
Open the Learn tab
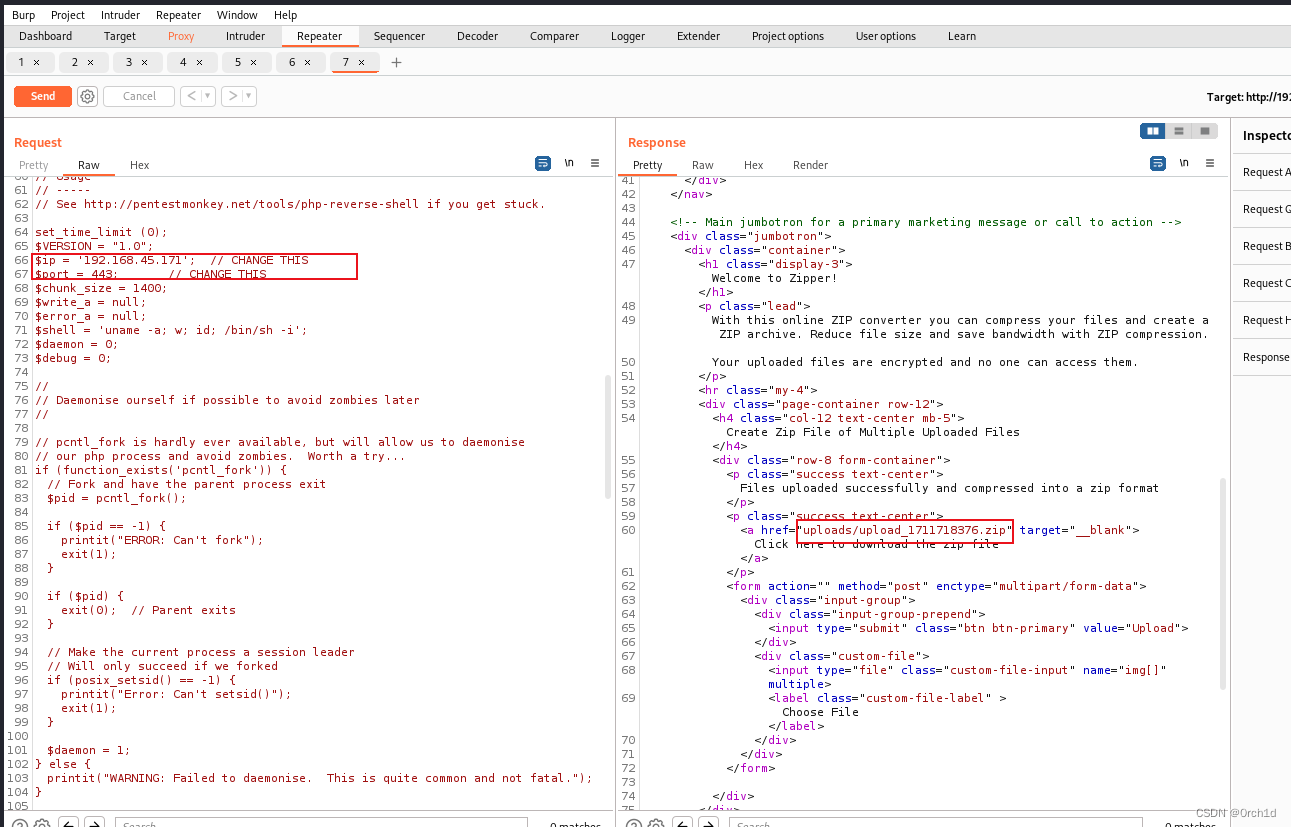962,36
